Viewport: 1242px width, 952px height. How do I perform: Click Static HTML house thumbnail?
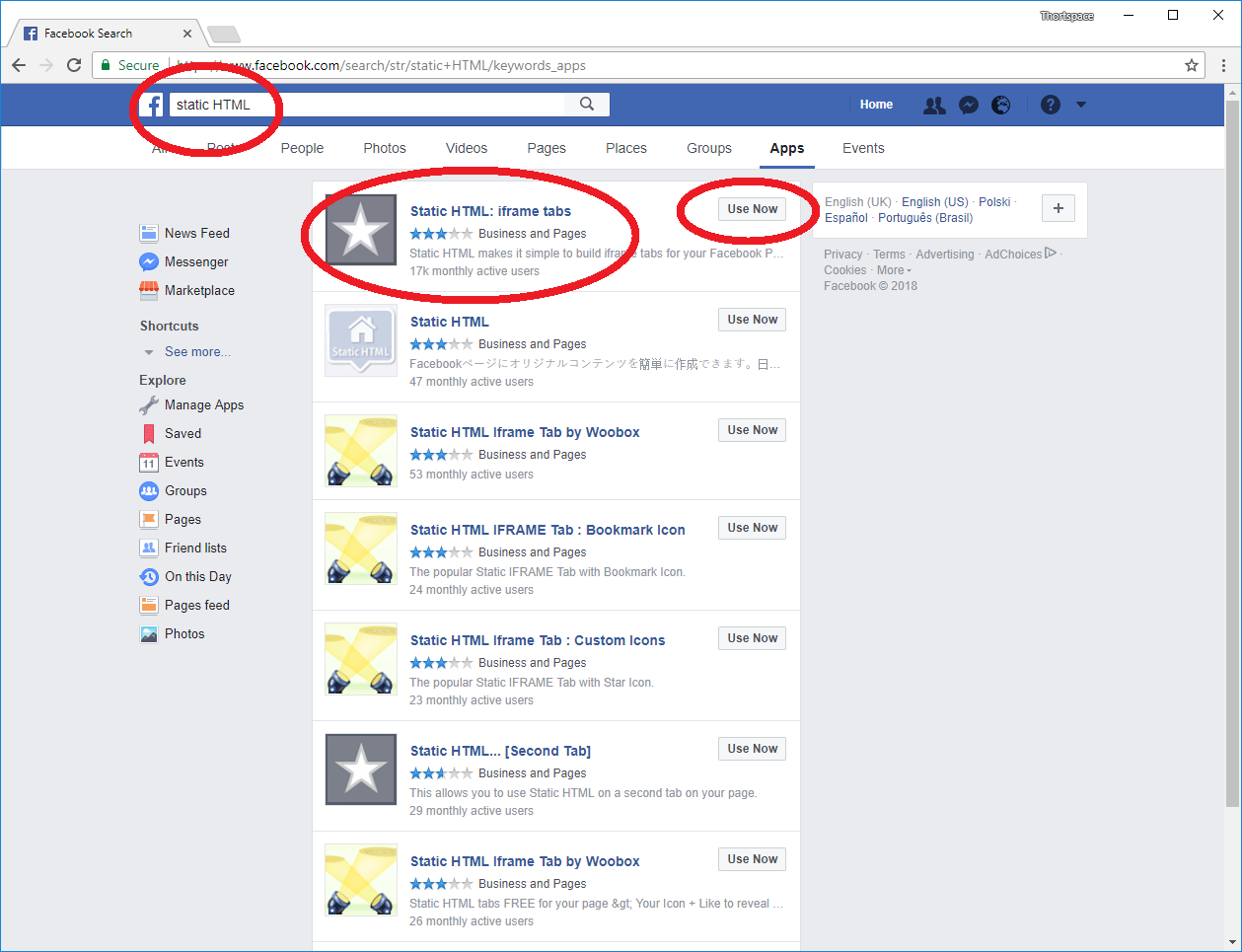[x=361, y=340]
